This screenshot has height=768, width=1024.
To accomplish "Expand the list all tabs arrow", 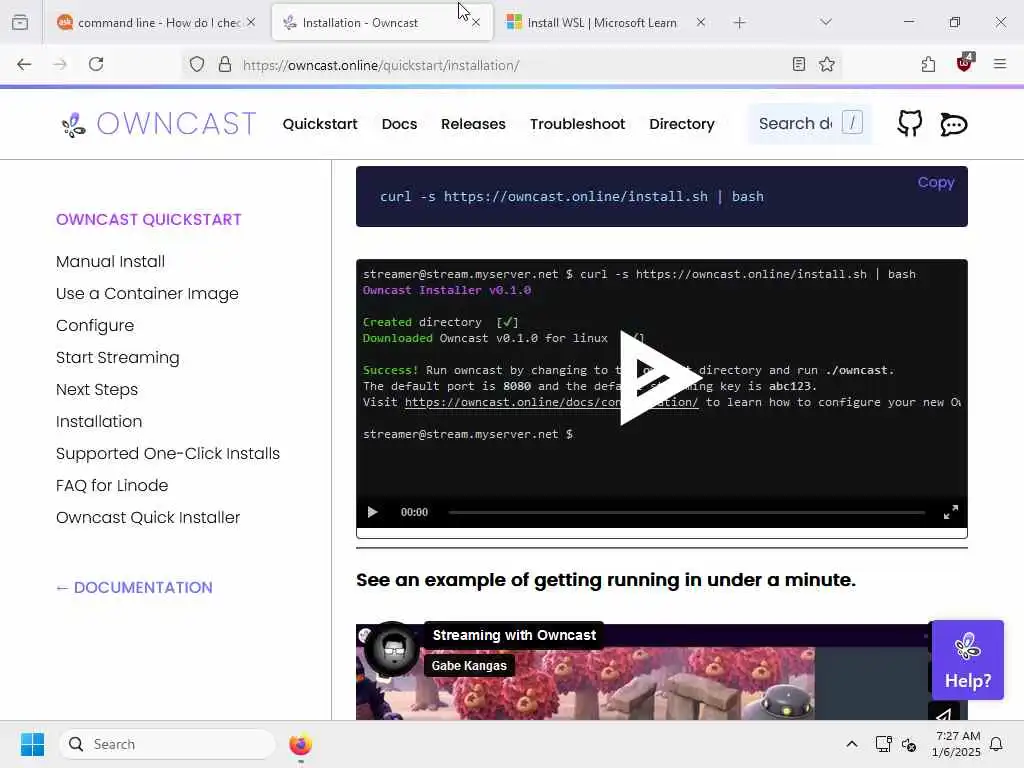I will coord(825,22).
